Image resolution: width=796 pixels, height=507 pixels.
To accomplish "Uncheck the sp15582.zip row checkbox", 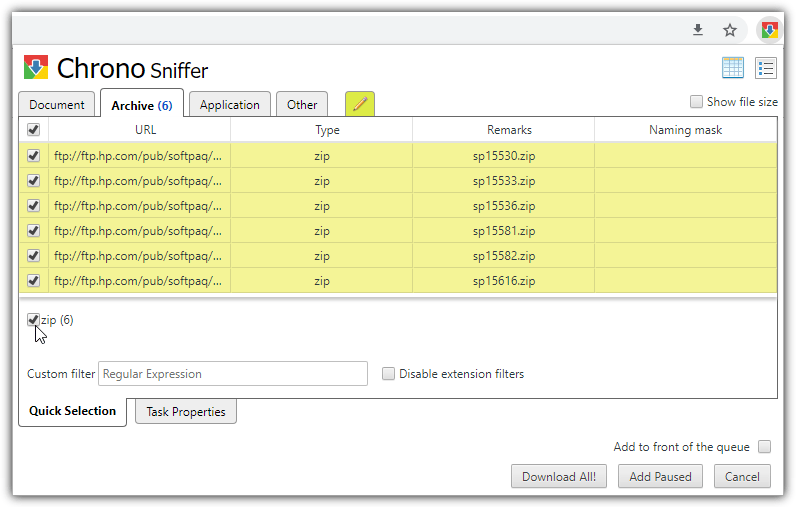I will [34, 255].
